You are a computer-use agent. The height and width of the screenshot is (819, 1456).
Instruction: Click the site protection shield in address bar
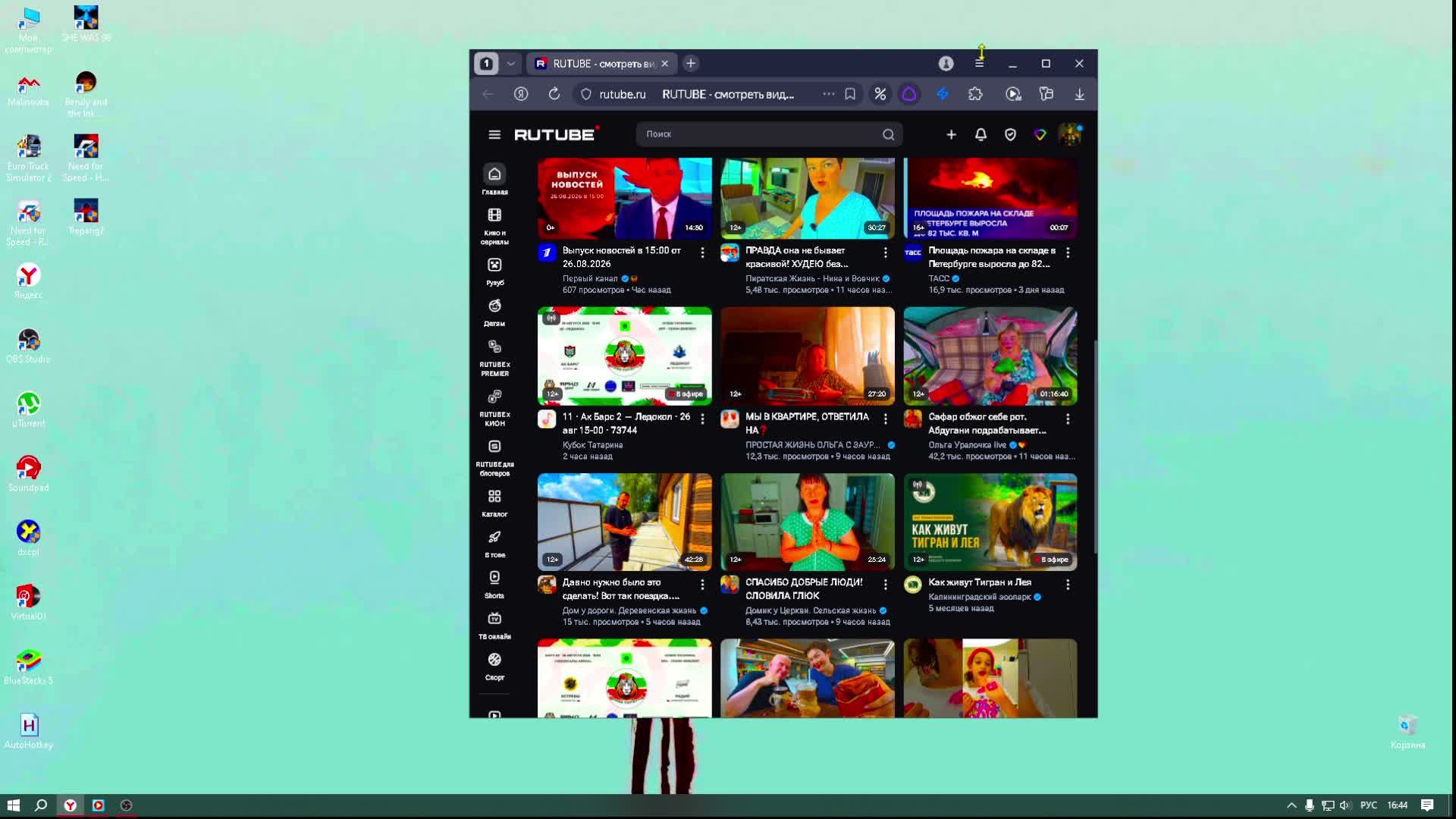pyautogui.click(x=585, y=94)
